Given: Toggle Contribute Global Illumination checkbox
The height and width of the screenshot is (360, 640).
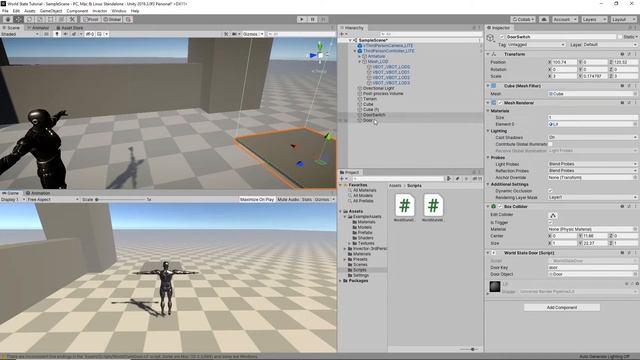Looking at the screenshot, I should (x=550, y=144).
